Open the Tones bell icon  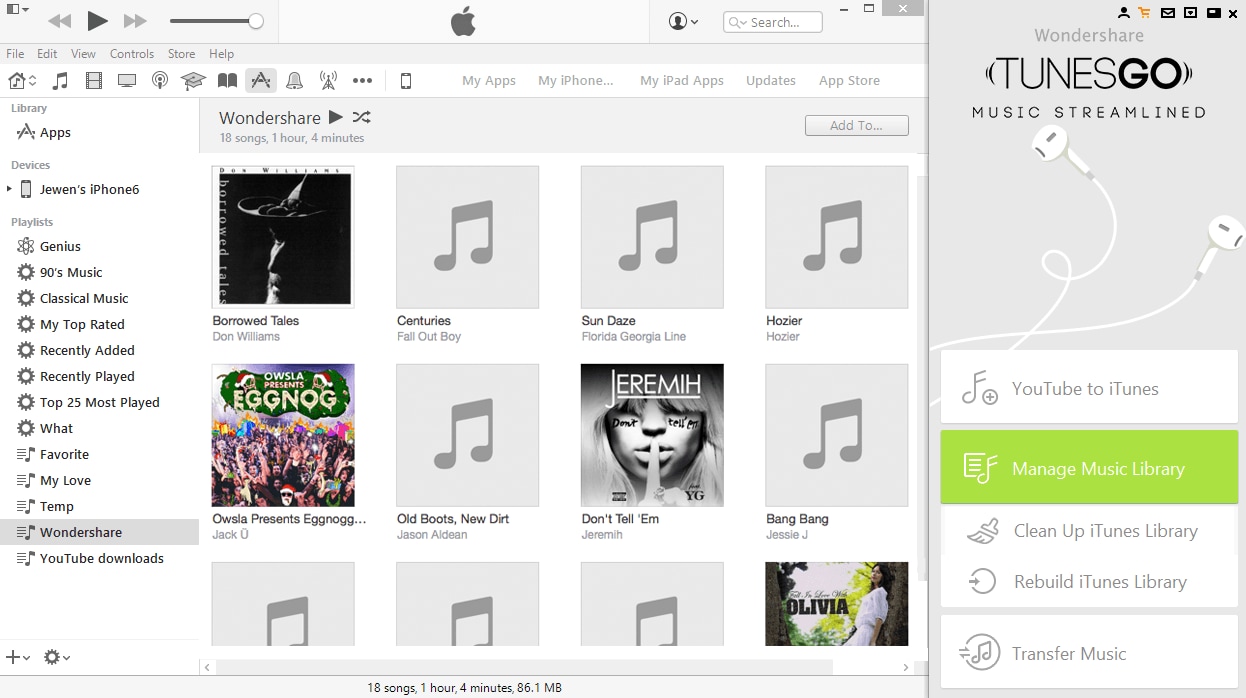[x=295, y=81]
